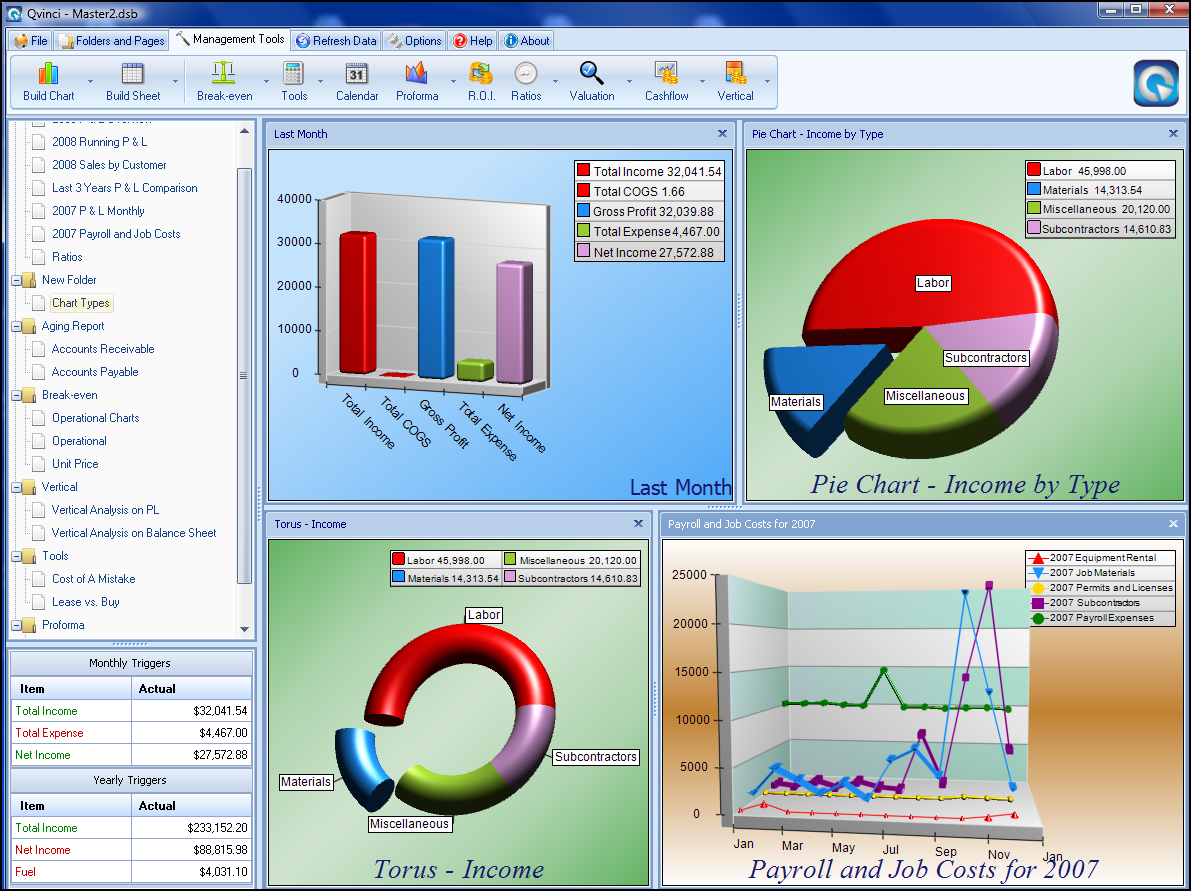Click red Total Income legend swatch

583,170
